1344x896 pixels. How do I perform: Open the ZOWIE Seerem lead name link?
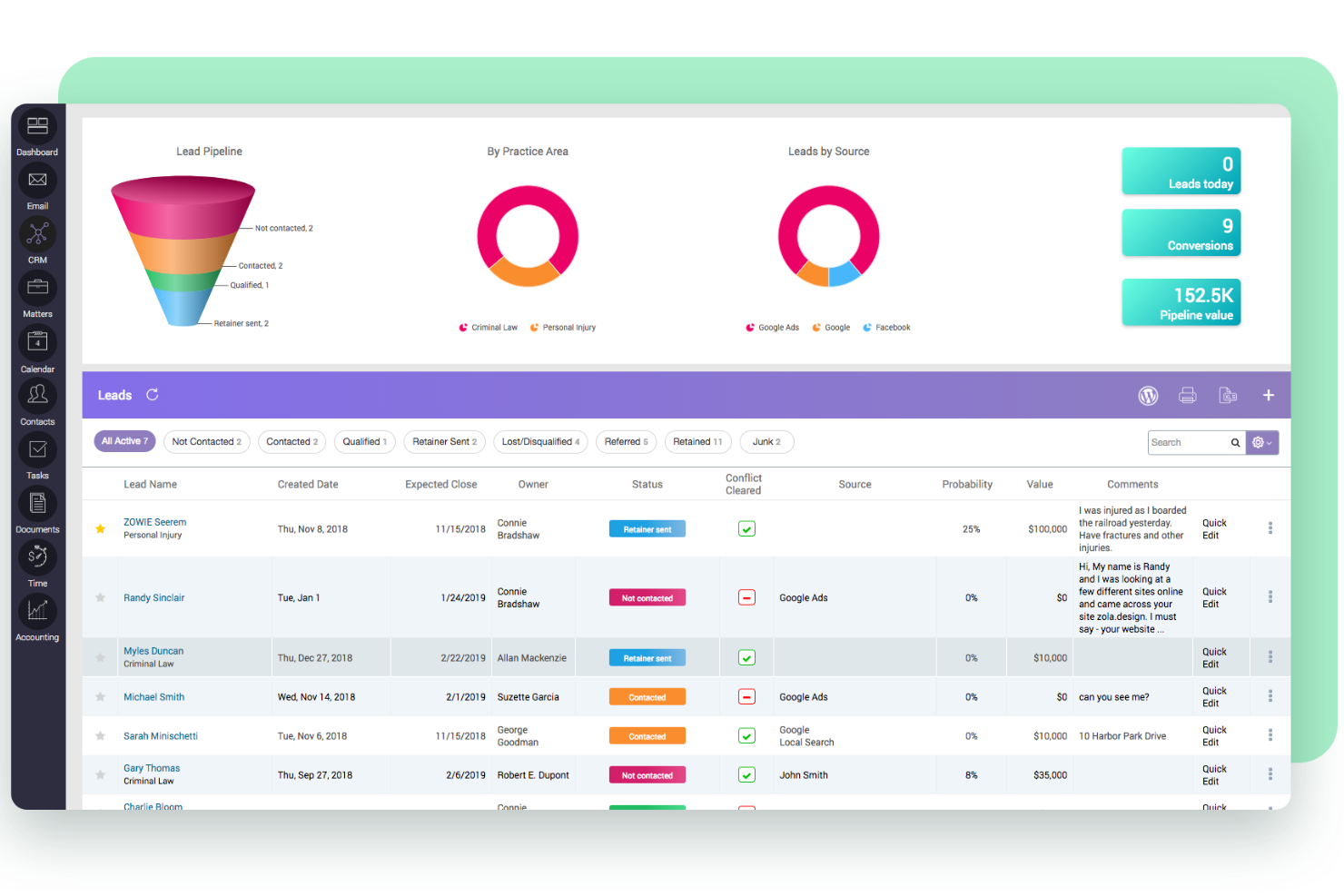tap(154, 522)
